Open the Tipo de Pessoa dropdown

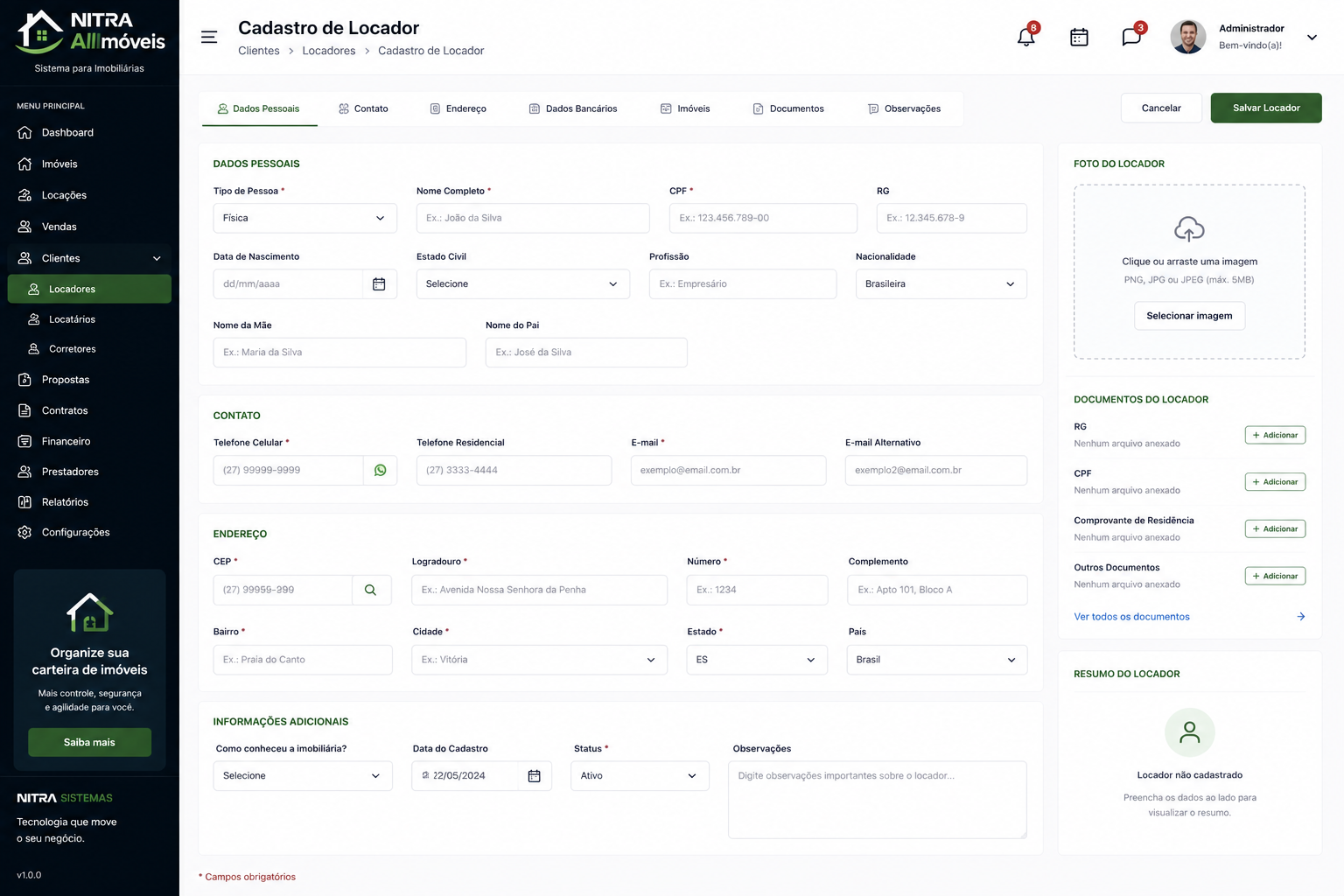tap(305, 218)
